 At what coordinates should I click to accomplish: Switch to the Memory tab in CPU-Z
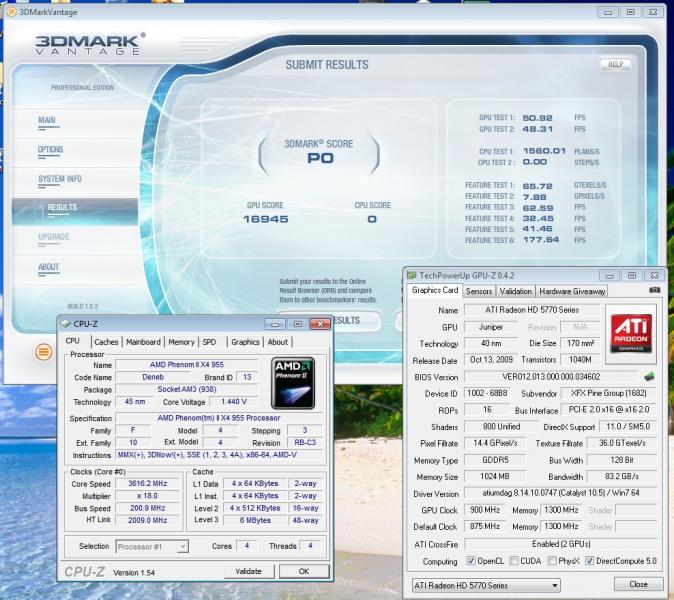tap(181, 342)
